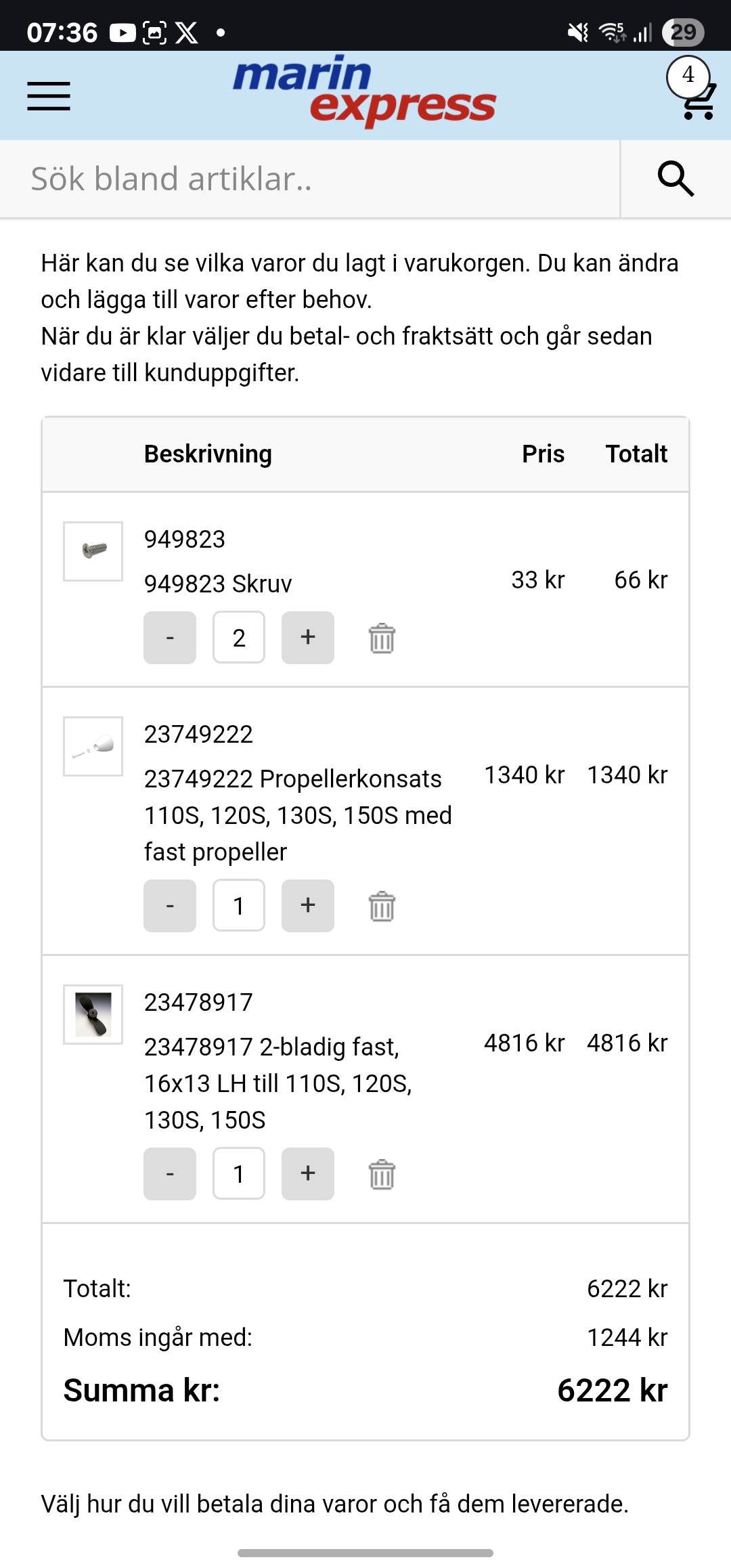The width and height of the screenshot is (731, 1568).
Task: Edit the quantity field for Skruv
Action: coord(239,638)
